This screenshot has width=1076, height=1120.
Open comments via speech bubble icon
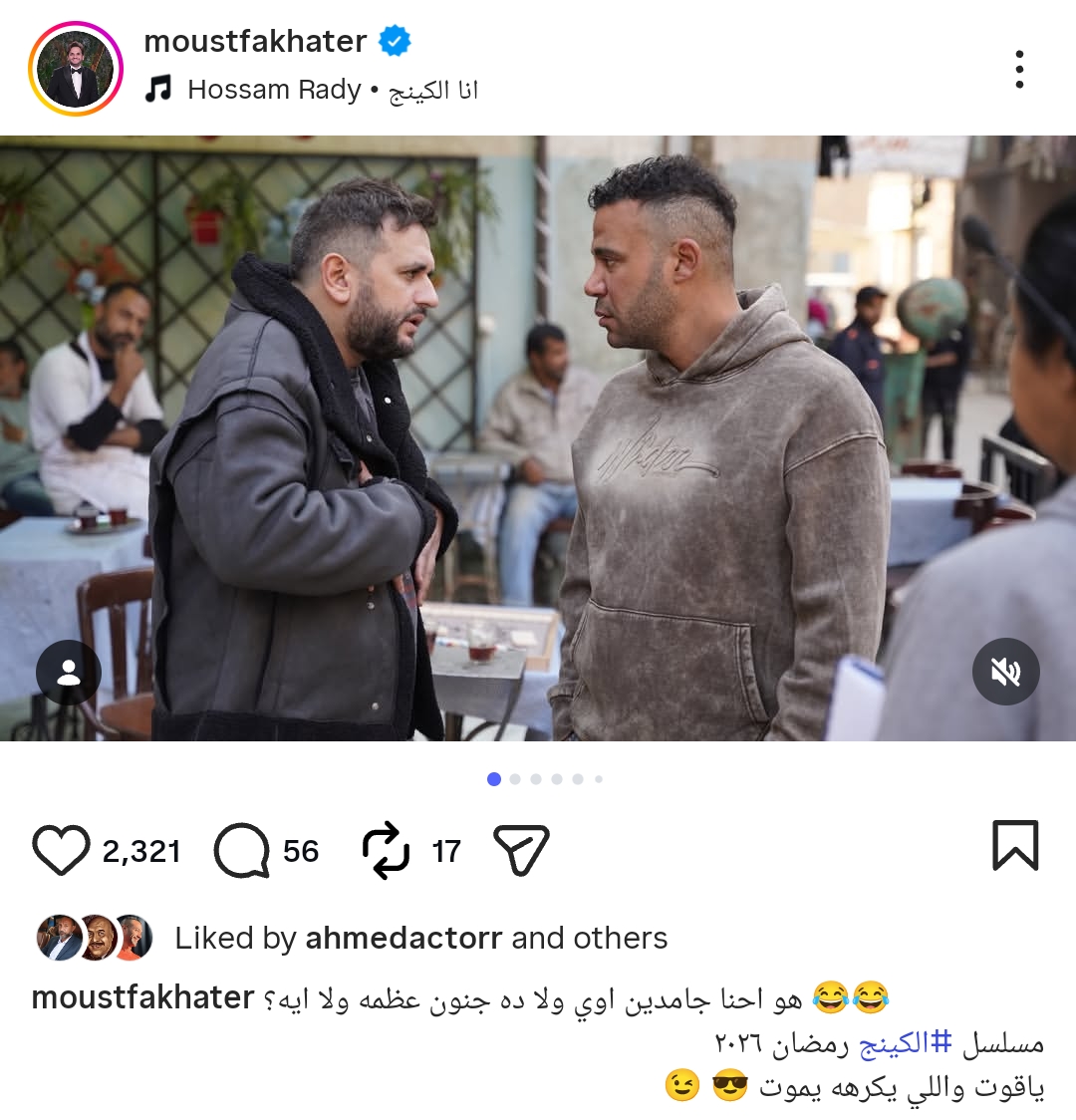[x=242, y=850]
